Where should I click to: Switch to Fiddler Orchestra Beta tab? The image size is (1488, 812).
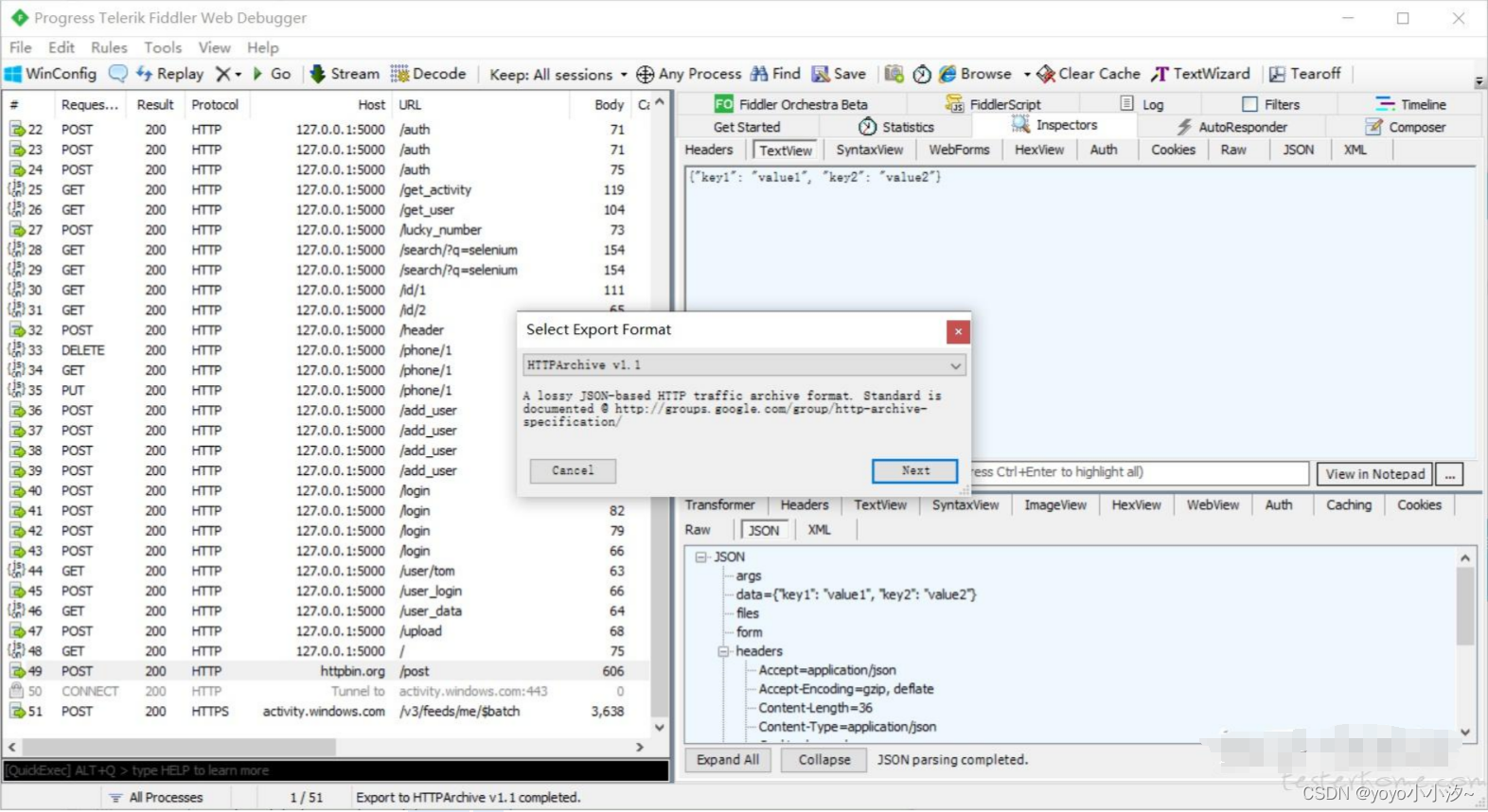(791, 104)
